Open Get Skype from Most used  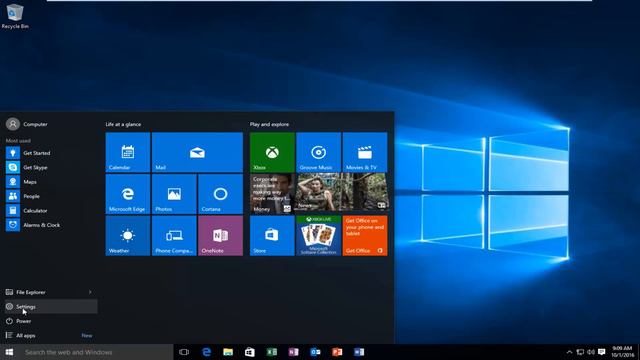pyautogui.click(x=51, y=167)
